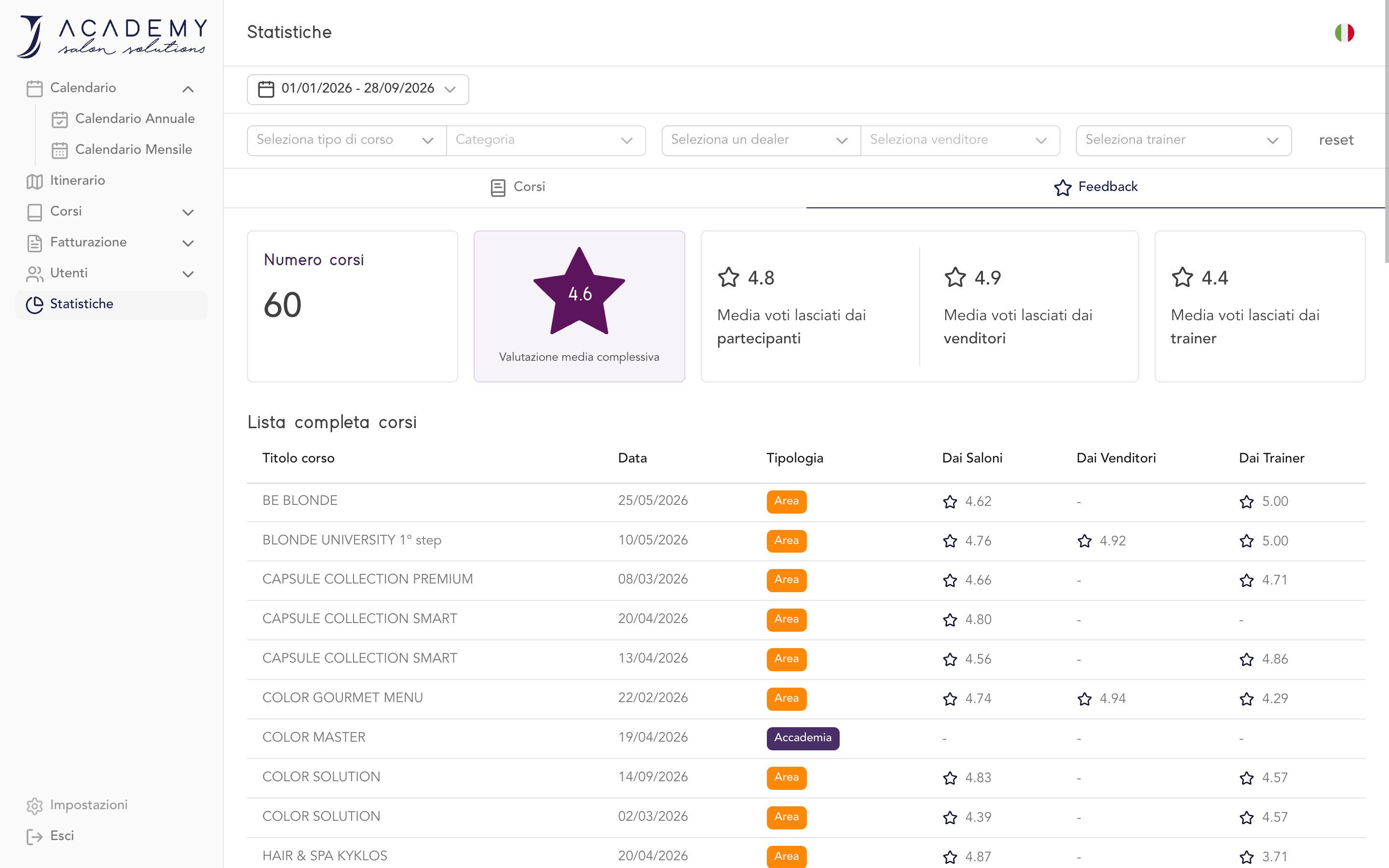The image size is (1389, 868).
Task: Click the reset filters button
Action: pos(1335,140)
